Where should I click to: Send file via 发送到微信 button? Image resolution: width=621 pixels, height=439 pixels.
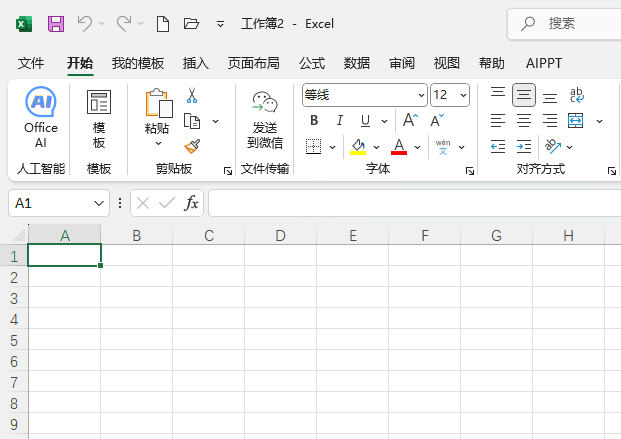click(x=265, y=120)
